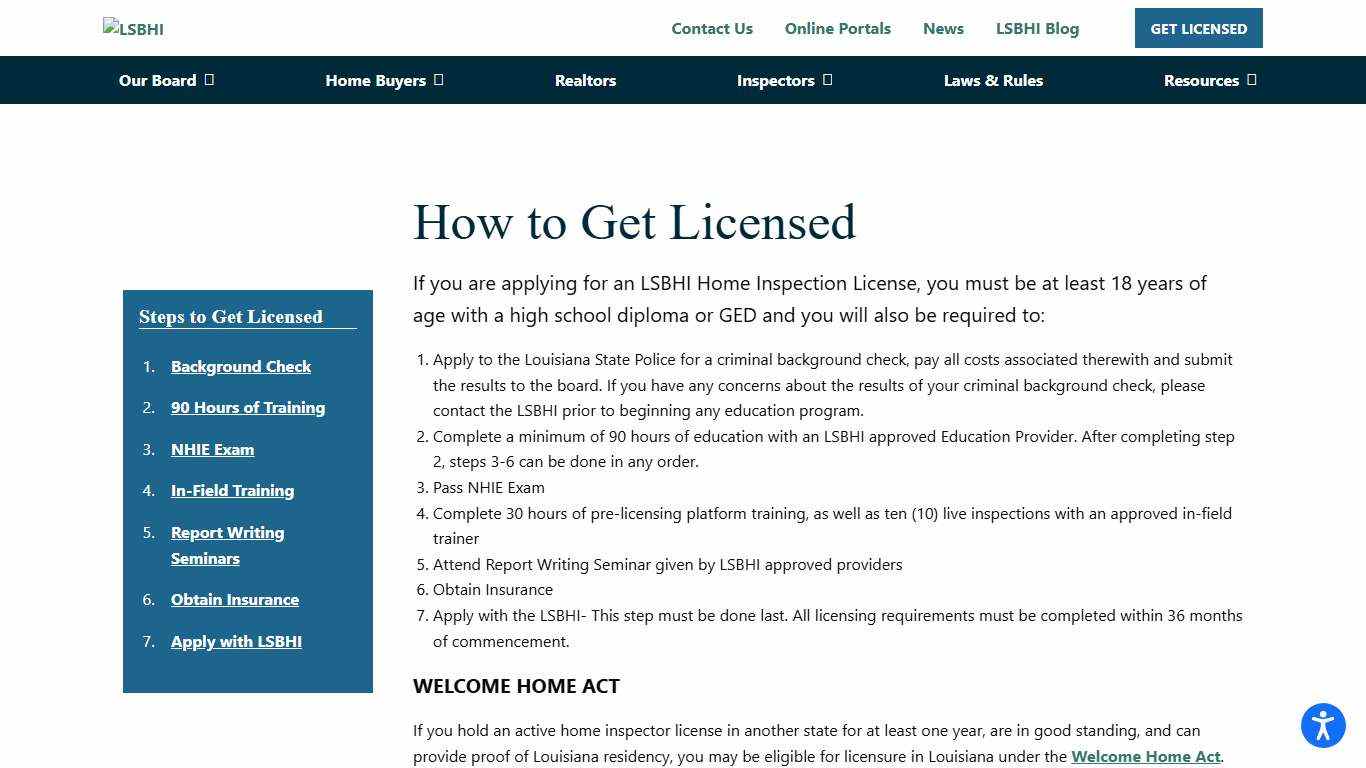Screen dimensions: 1366x768
Task: Select the 90 Hours of Training link
Action: [248, 407]
